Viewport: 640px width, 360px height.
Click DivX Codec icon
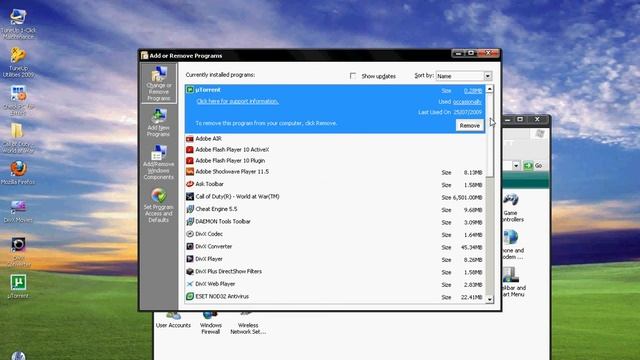click(x=190, y=234)
